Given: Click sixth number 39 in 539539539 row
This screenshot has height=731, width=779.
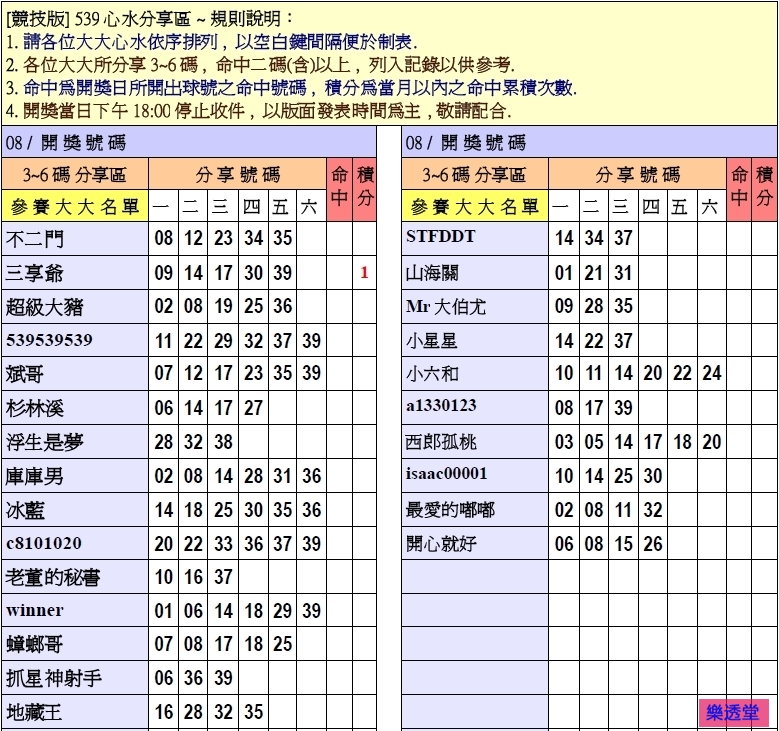Looking at the screenshot, I should coord(312,341).
